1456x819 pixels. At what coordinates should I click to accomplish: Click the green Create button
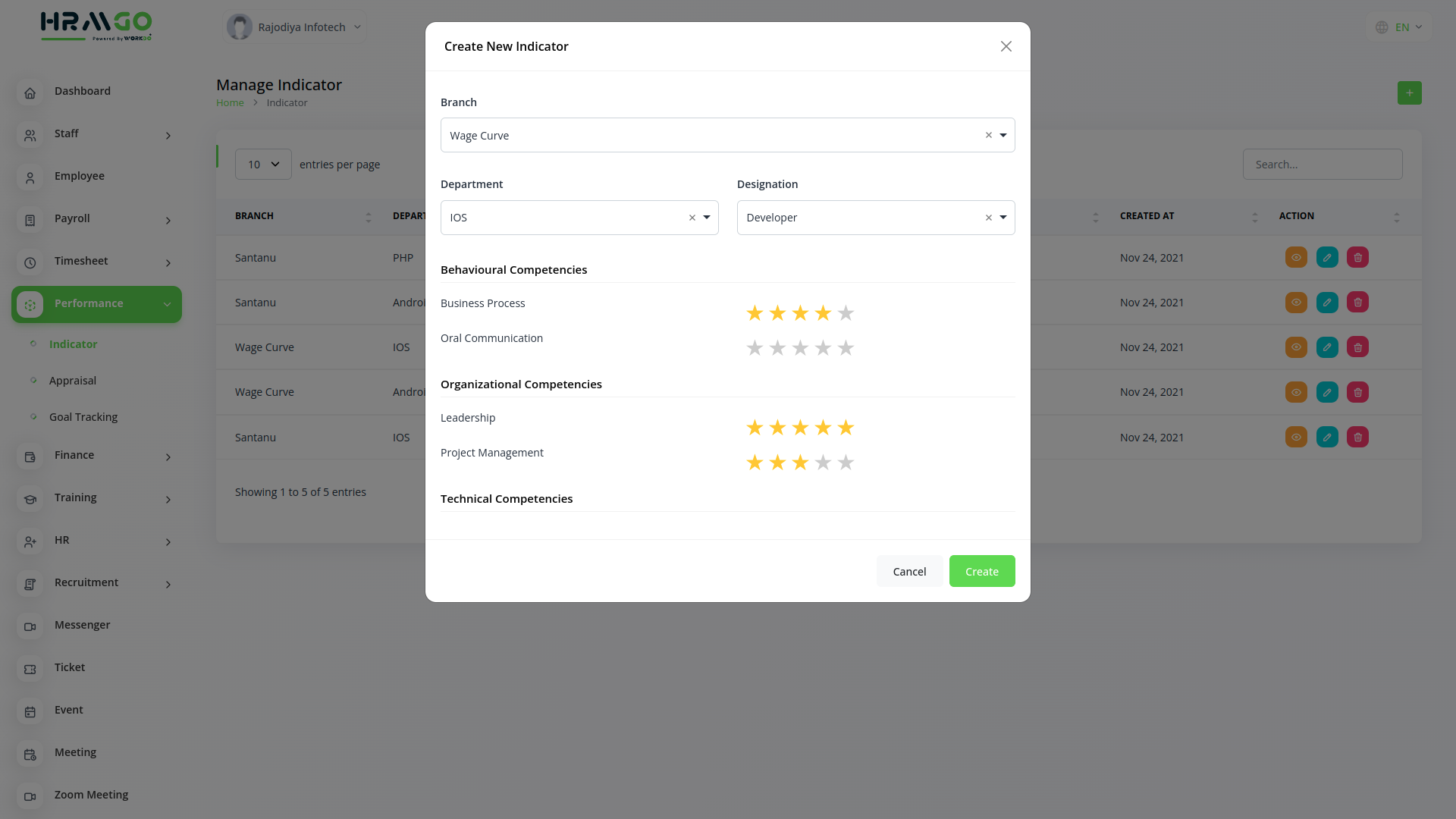point(981,572)
